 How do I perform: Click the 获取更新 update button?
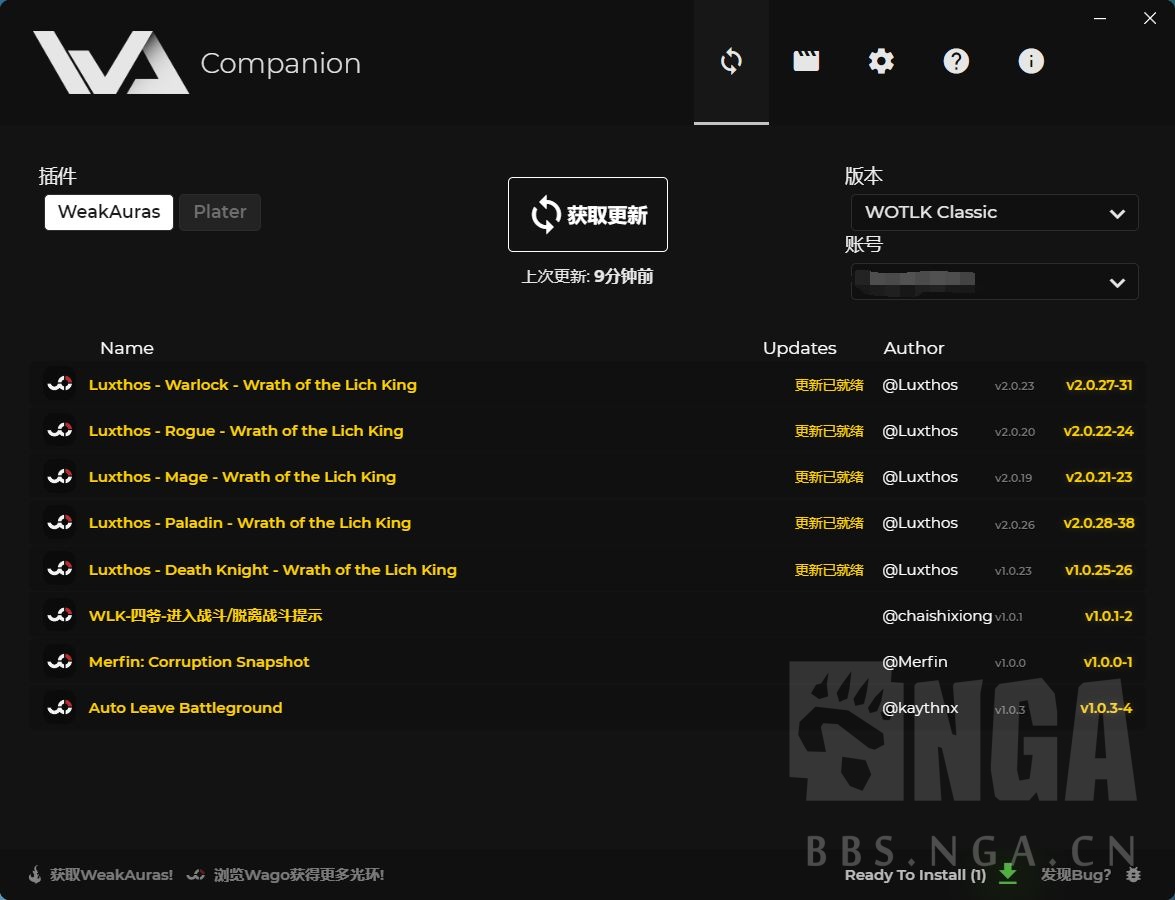[587, 214]
